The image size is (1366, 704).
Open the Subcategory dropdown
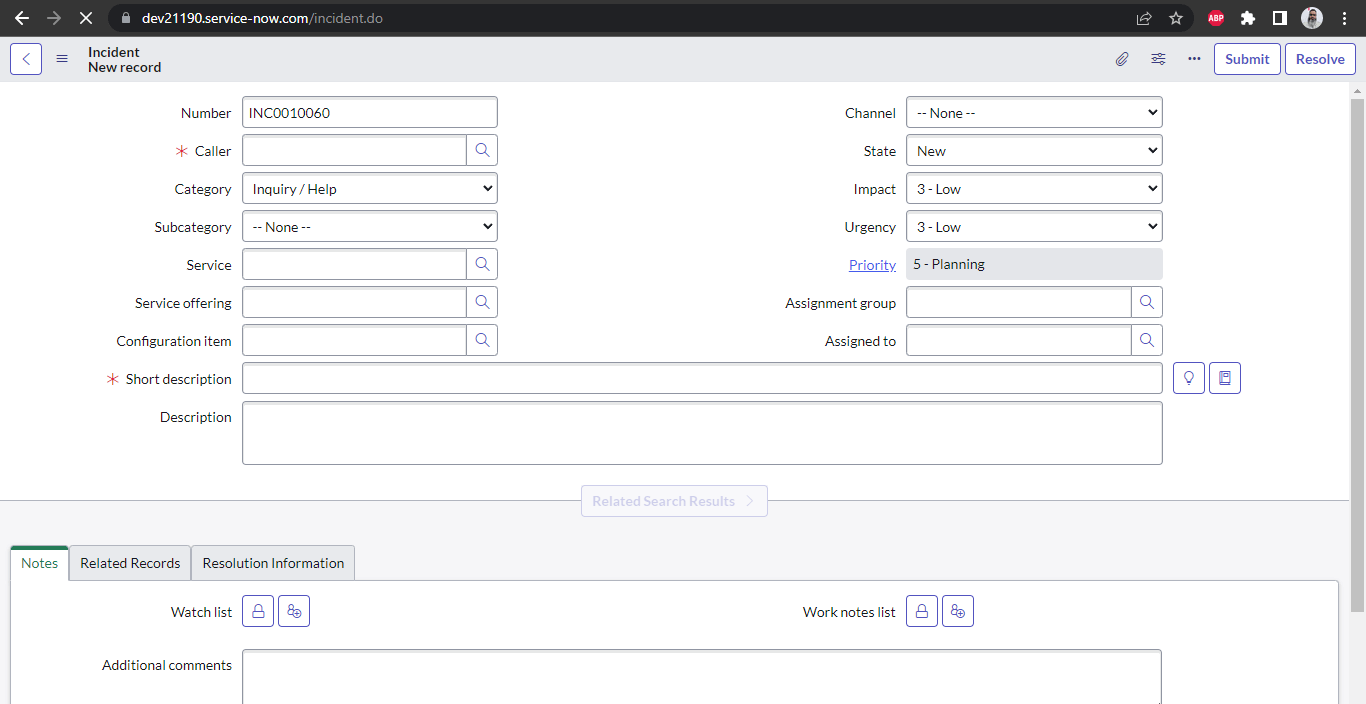coord(369,226)
